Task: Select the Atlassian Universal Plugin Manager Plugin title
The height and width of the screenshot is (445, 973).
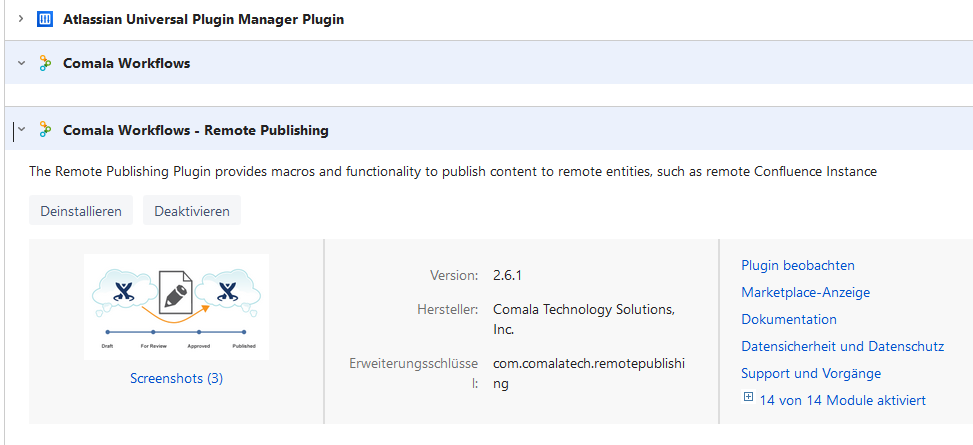Action: click(x=204, y=19)
